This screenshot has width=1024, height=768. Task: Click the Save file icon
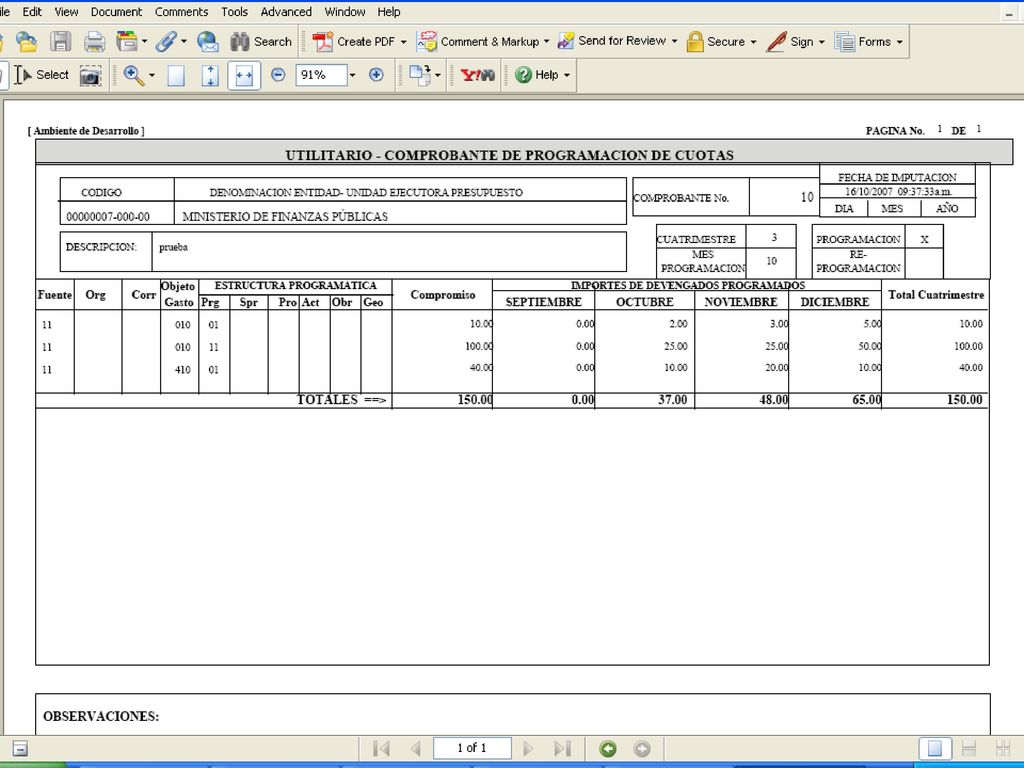pos(61,41)
